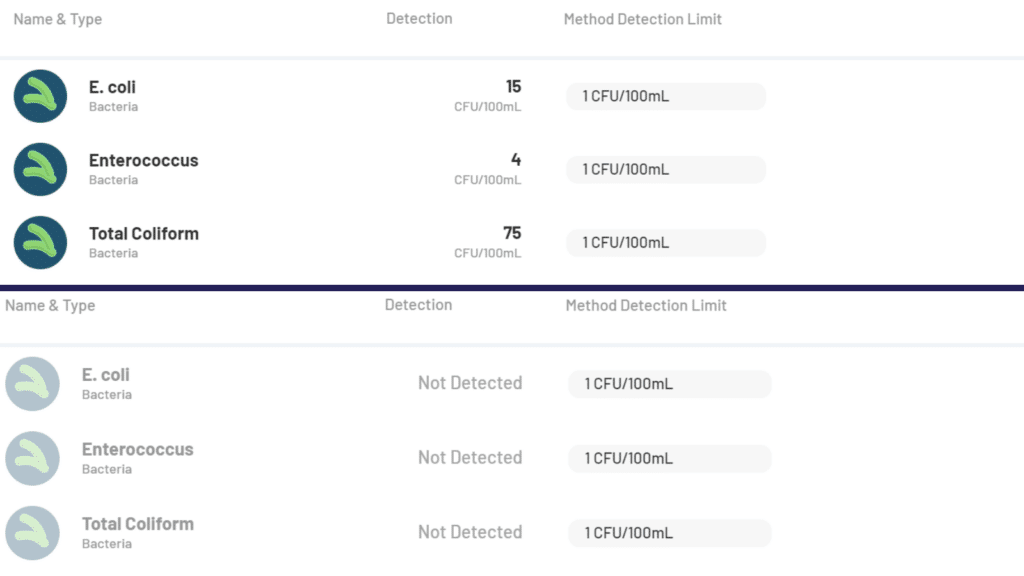The width and height of the screenshot is (1024, 576).
Task: Click the top Detection column header
Action: 419,18
